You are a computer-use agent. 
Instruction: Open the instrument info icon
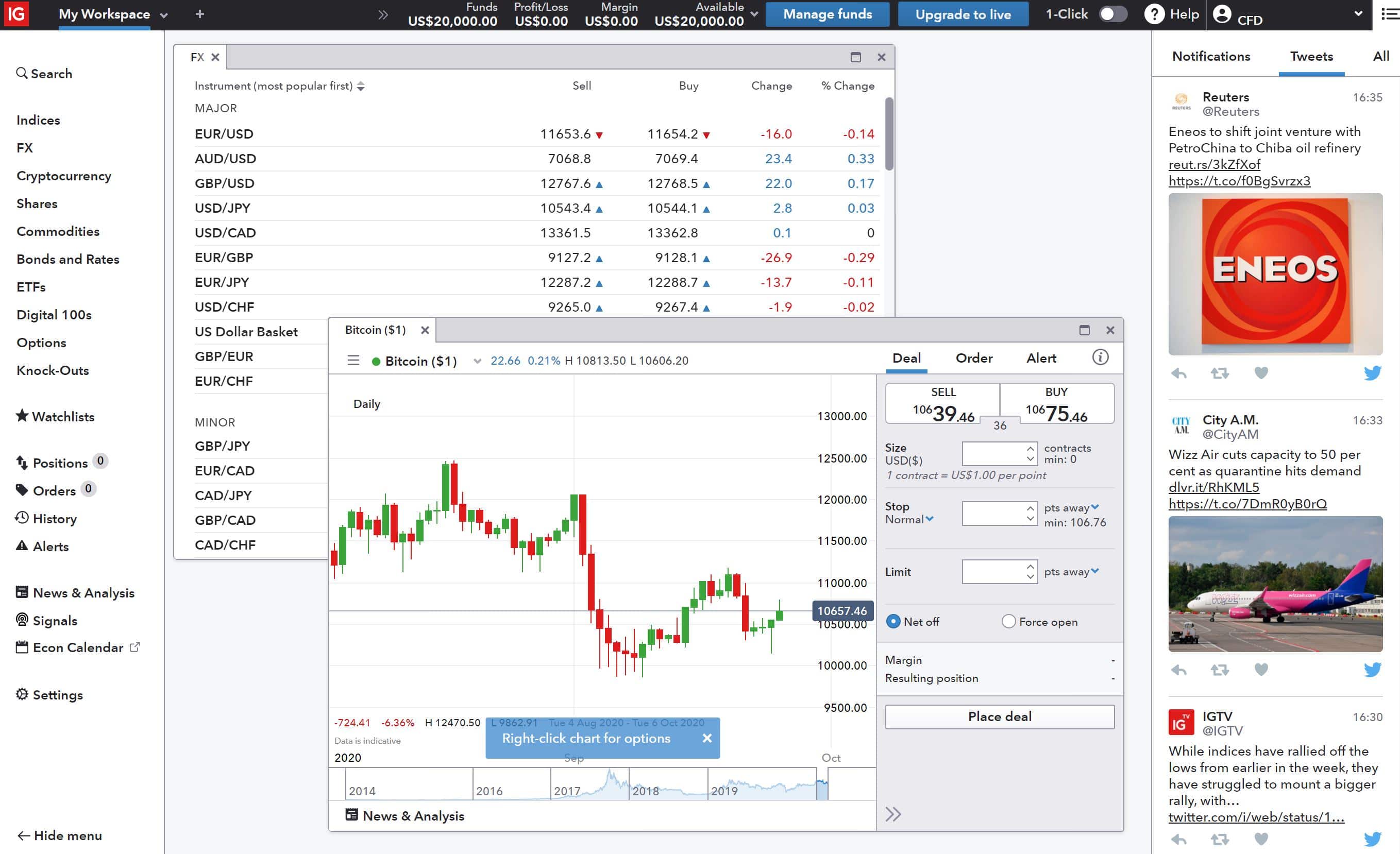click(1100, 358)
